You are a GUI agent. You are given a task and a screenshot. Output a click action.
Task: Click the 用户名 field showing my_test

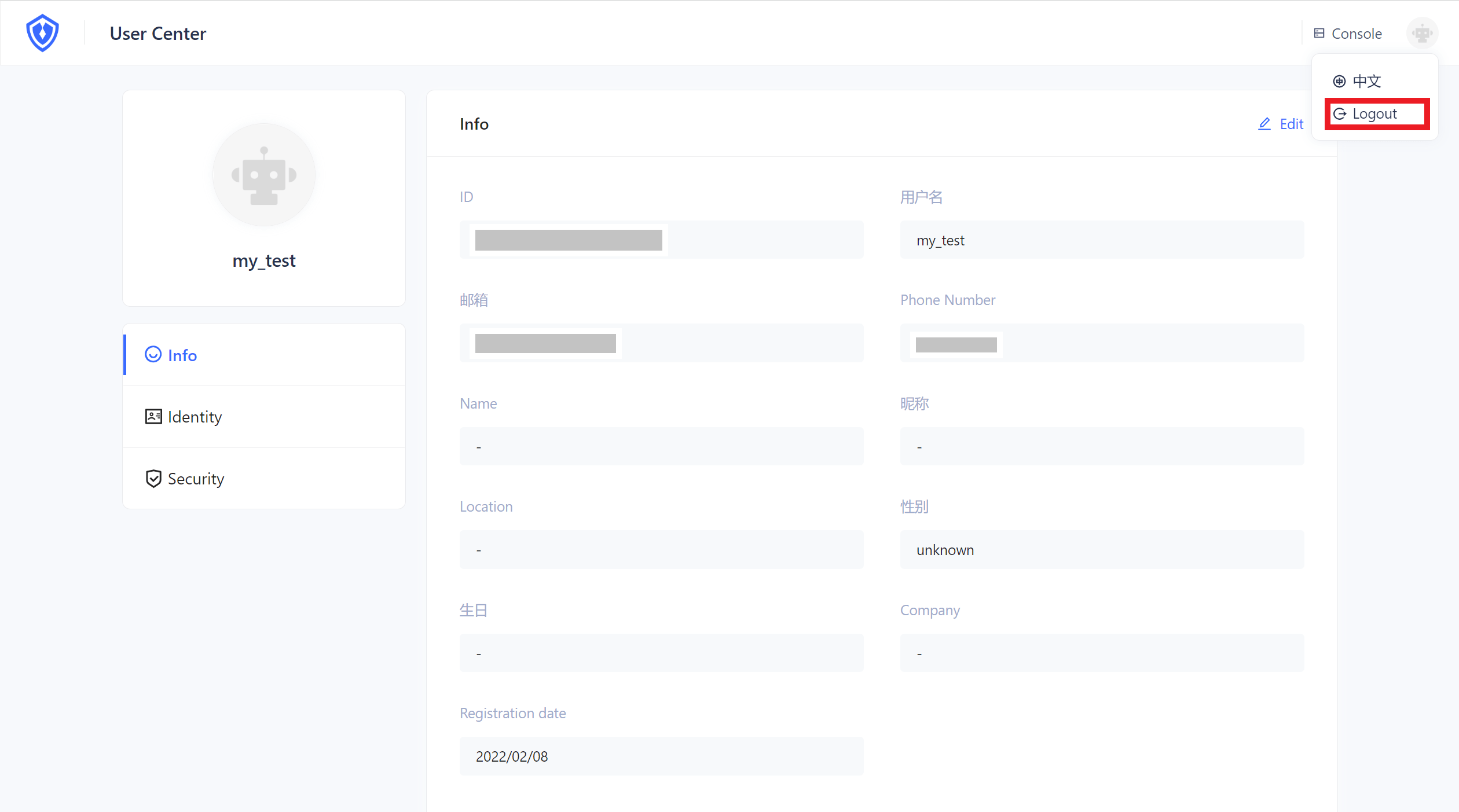click(1101, 240)
